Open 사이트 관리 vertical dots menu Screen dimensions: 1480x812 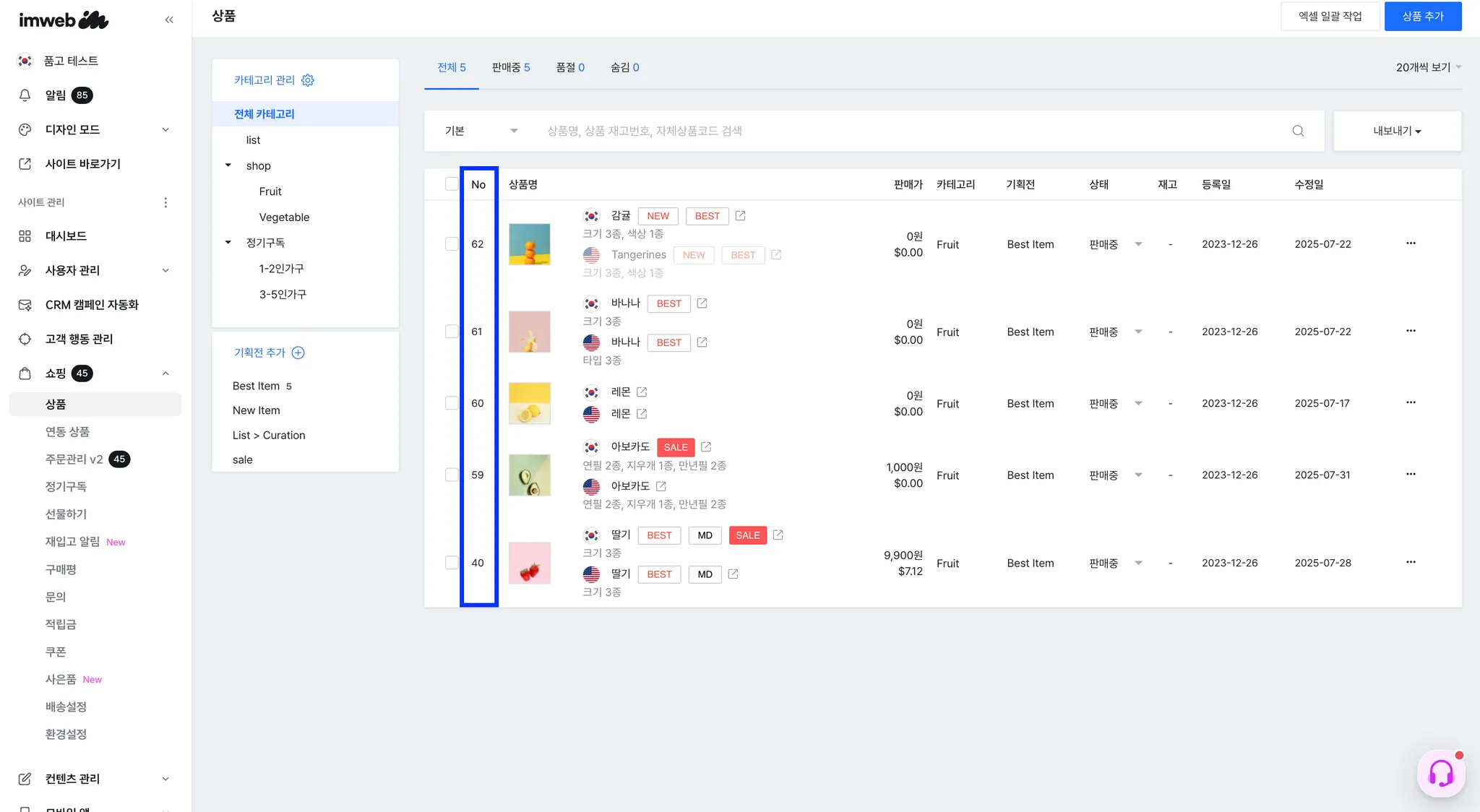(165, 202)
